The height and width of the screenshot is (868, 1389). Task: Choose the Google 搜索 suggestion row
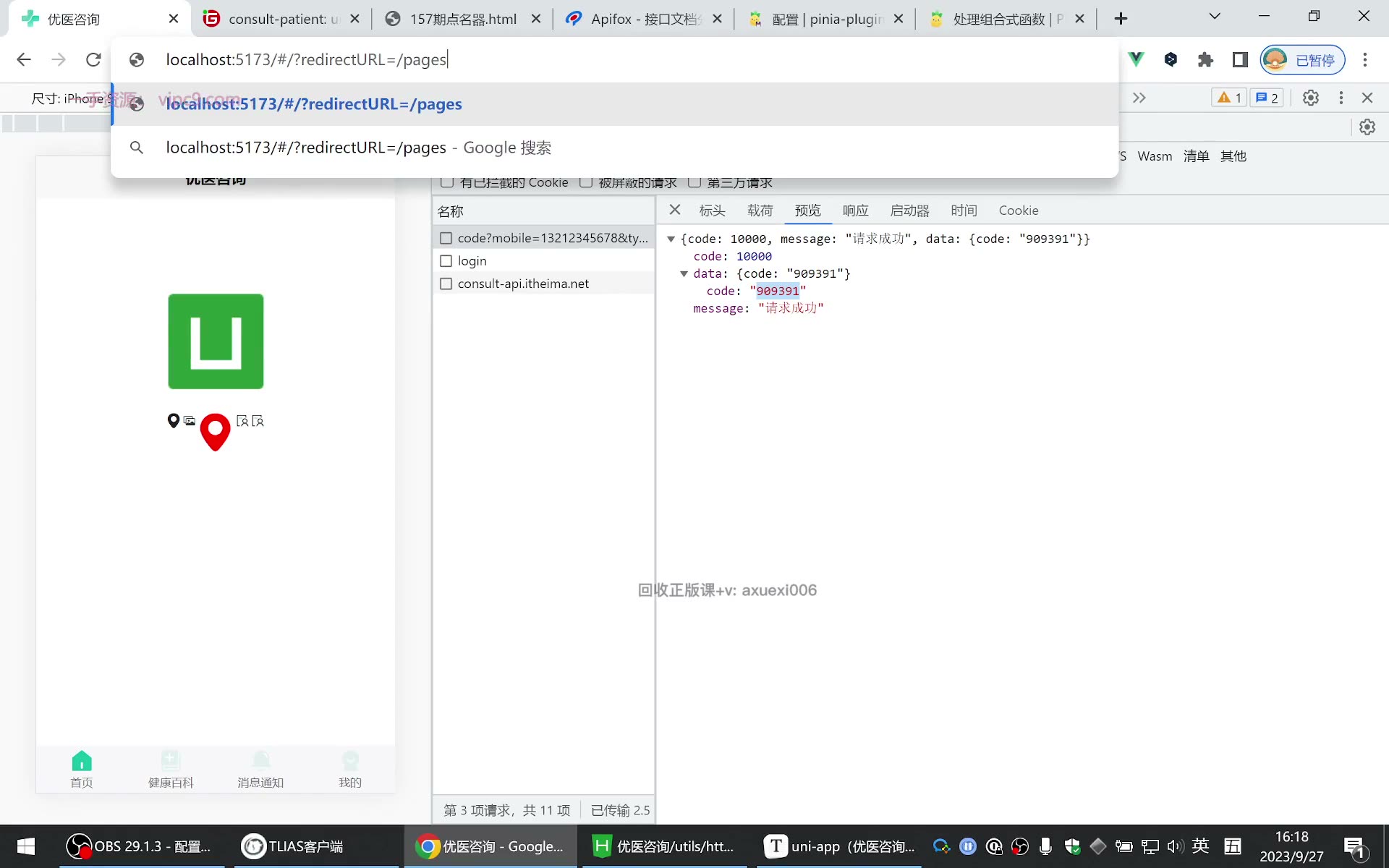coord(615,148)
